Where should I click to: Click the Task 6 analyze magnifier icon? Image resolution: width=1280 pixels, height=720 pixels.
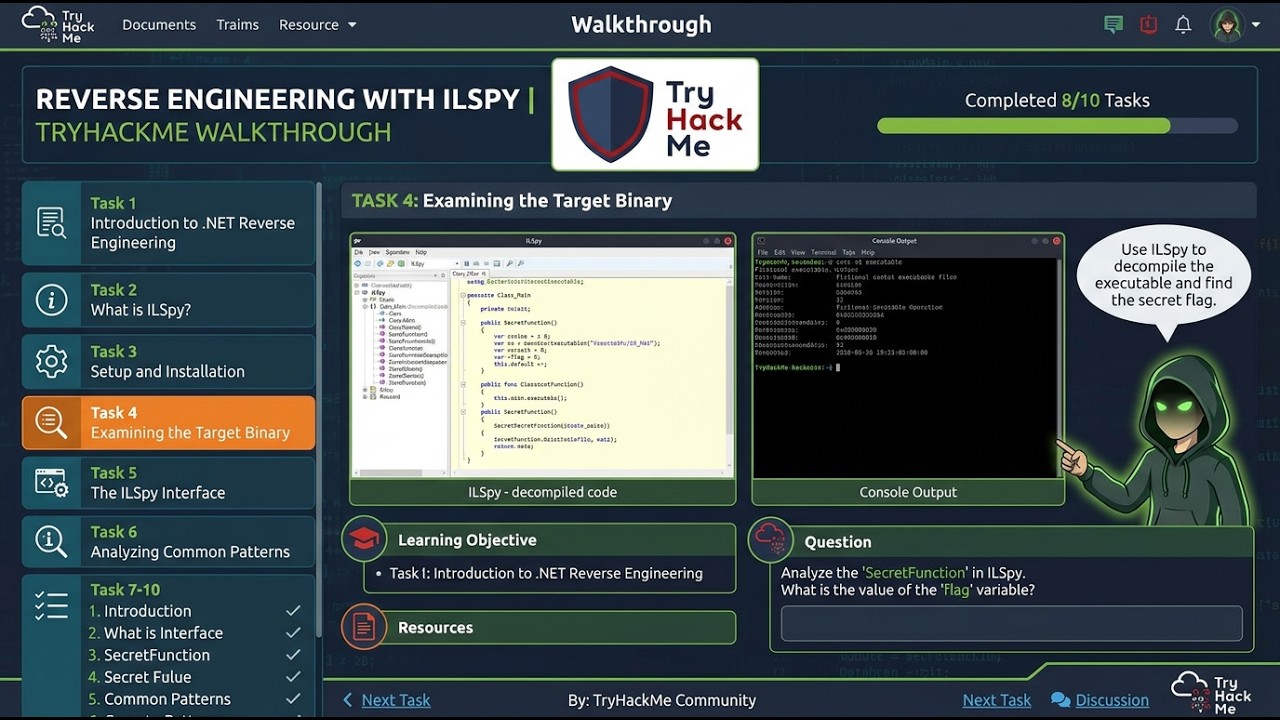coord(51,542)
